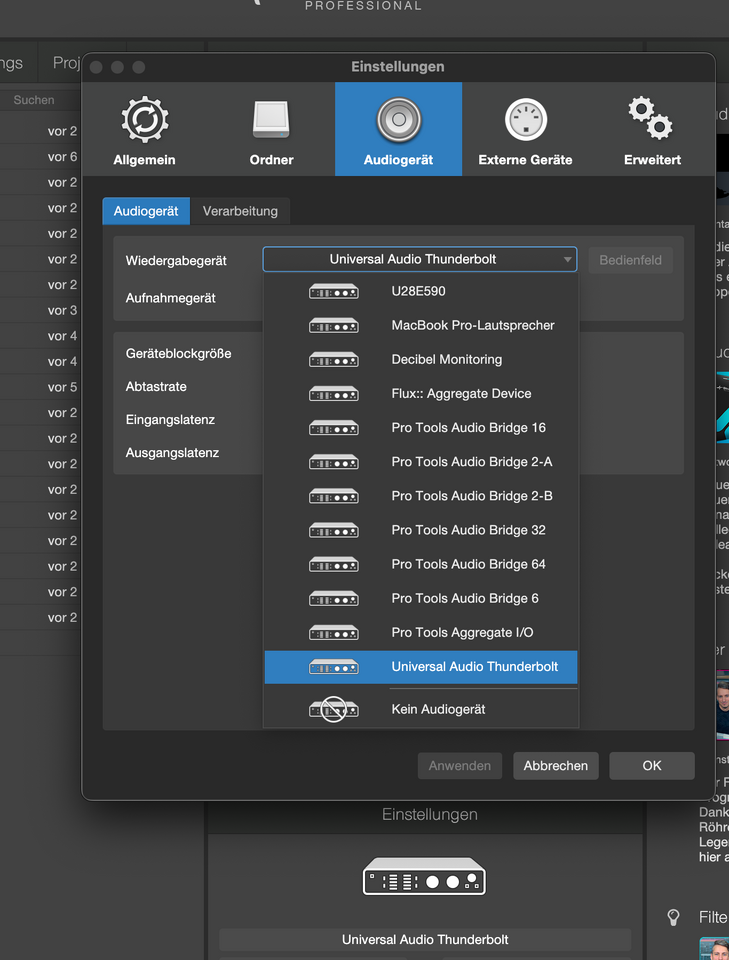Click the Suchen search field in background window

tap(40, 100)
